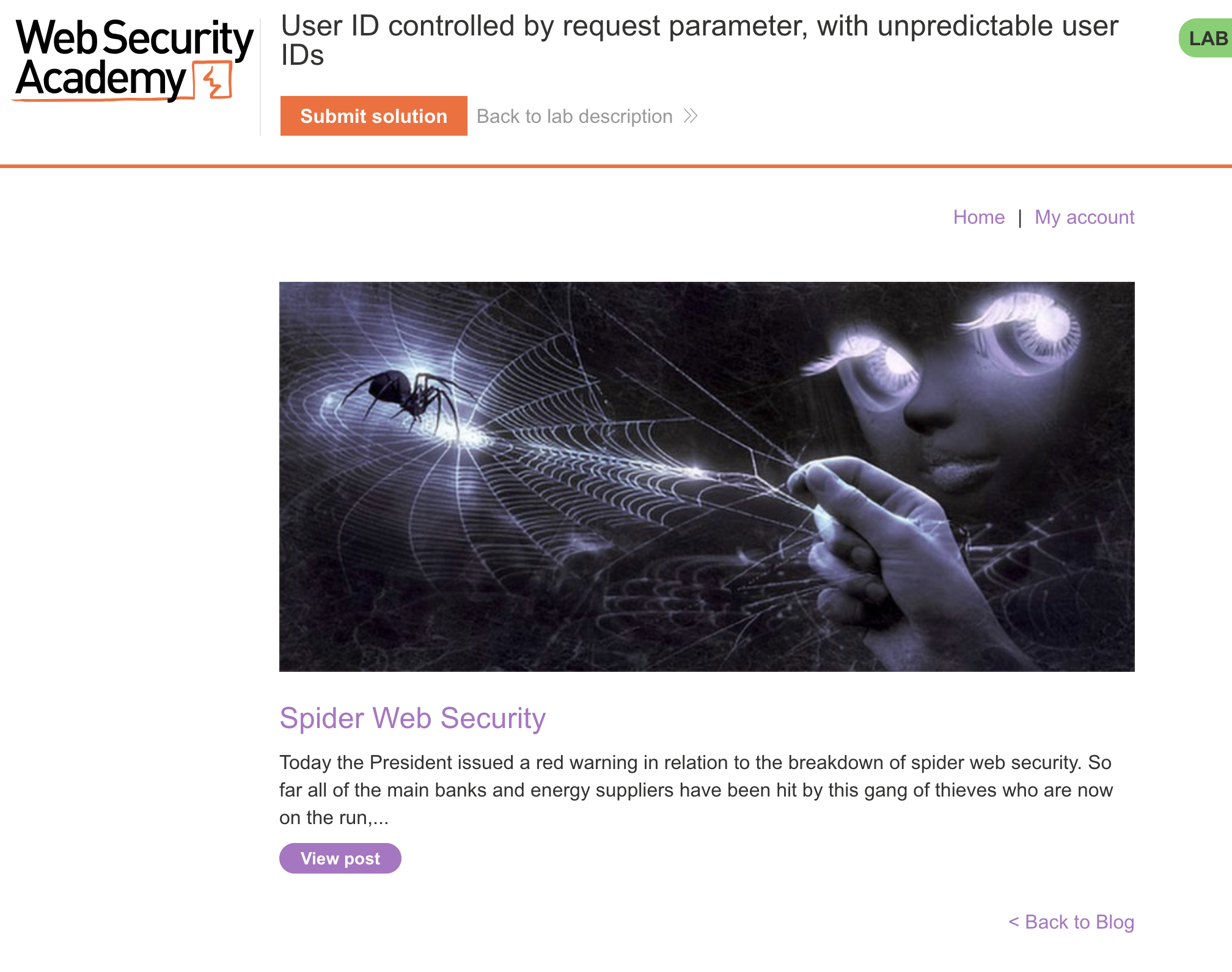Click the double chevron after lab description

pos(691,116)
